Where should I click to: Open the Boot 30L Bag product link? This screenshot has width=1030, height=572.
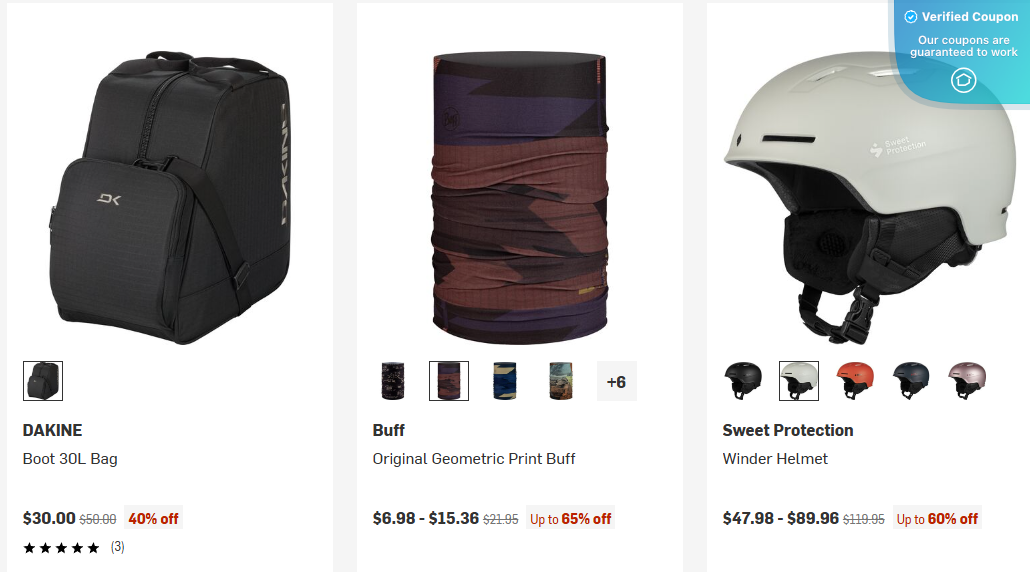coord(70,459)
